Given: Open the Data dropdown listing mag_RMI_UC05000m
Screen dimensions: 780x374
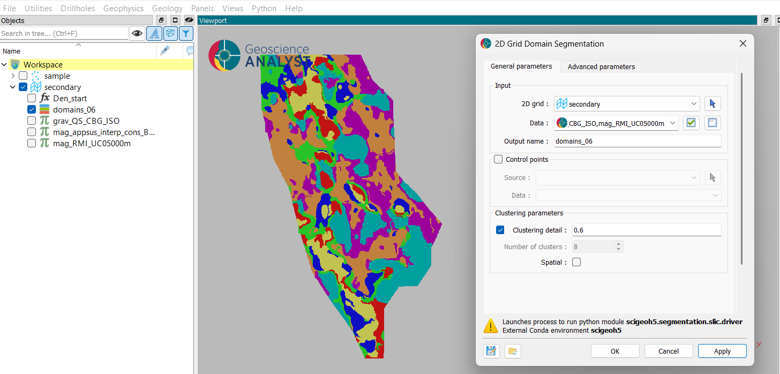Looking at the screenshot, I should [x=616, y=123].
